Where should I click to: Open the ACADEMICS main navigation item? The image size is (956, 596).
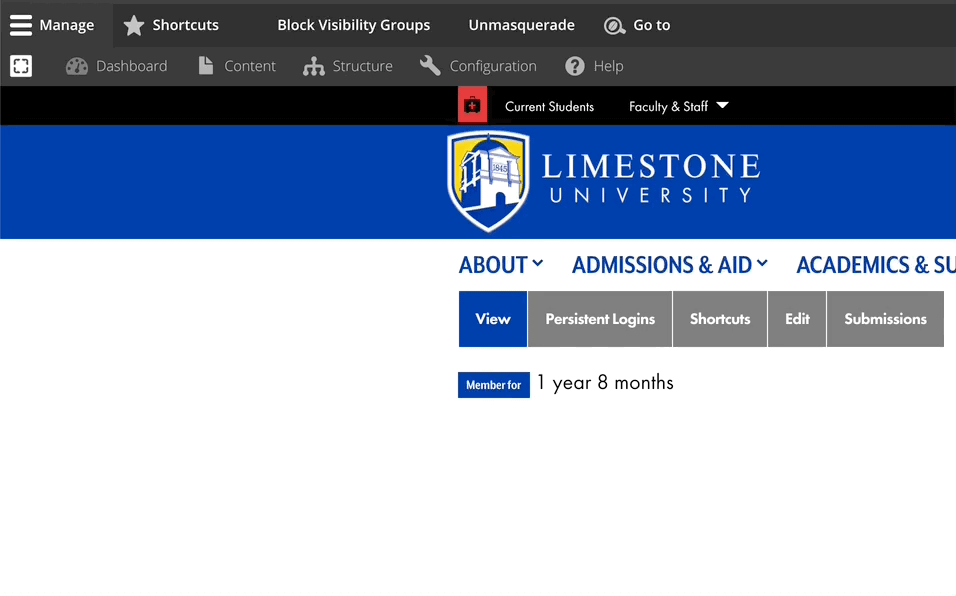click(876, 265)
